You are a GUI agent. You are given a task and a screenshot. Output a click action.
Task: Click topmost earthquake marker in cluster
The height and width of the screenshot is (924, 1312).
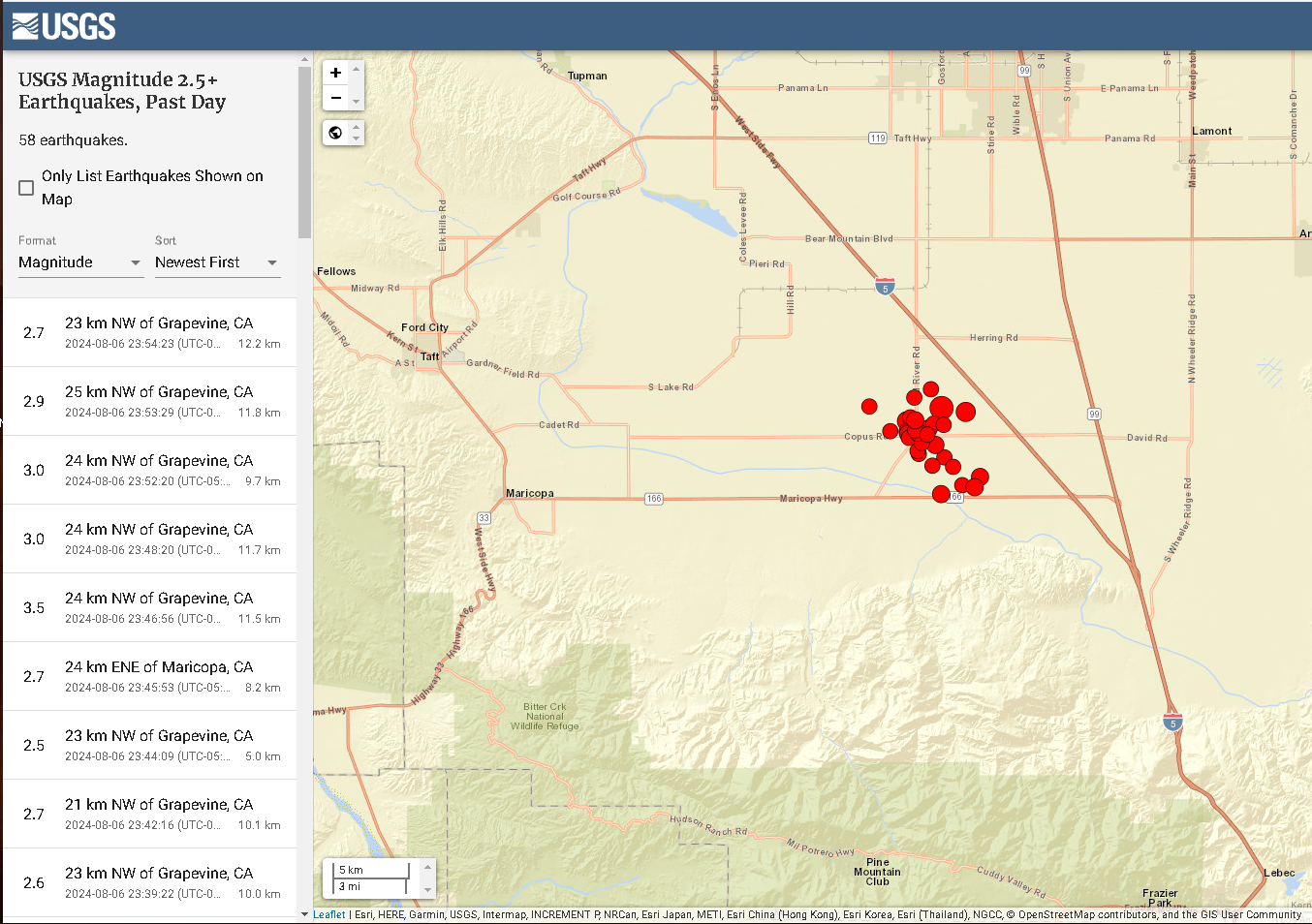931,389
